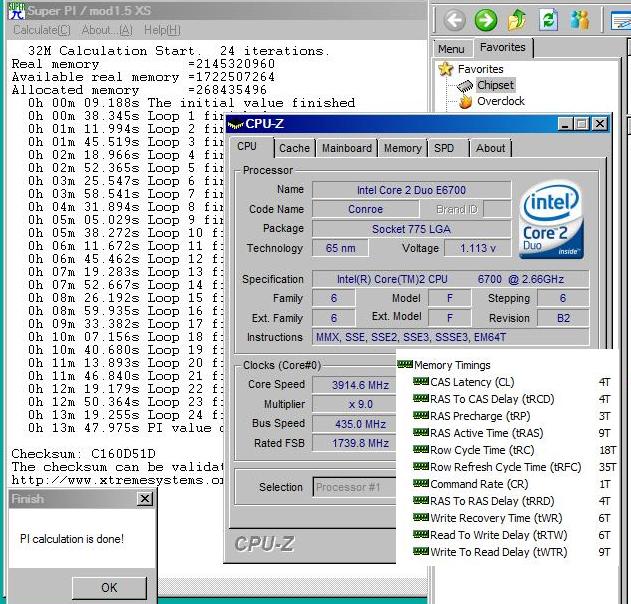The height and width of the screenshot is (604, 631).
Task: Switch to the About tab in CPU-Z
Action: coord(490,148)
